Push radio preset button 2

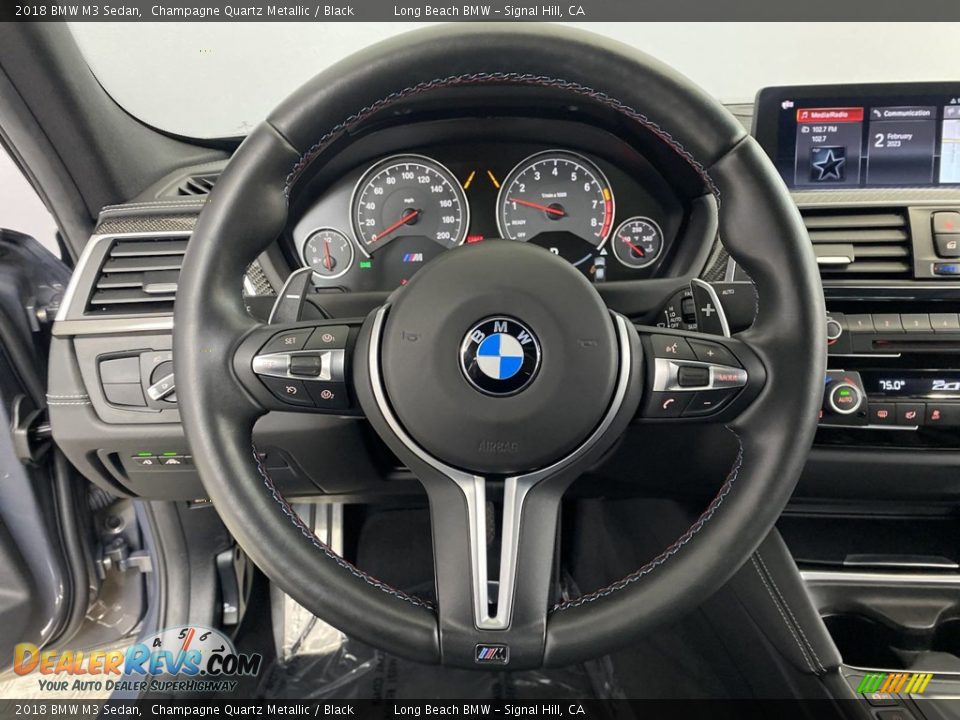[x=887, y=322]
